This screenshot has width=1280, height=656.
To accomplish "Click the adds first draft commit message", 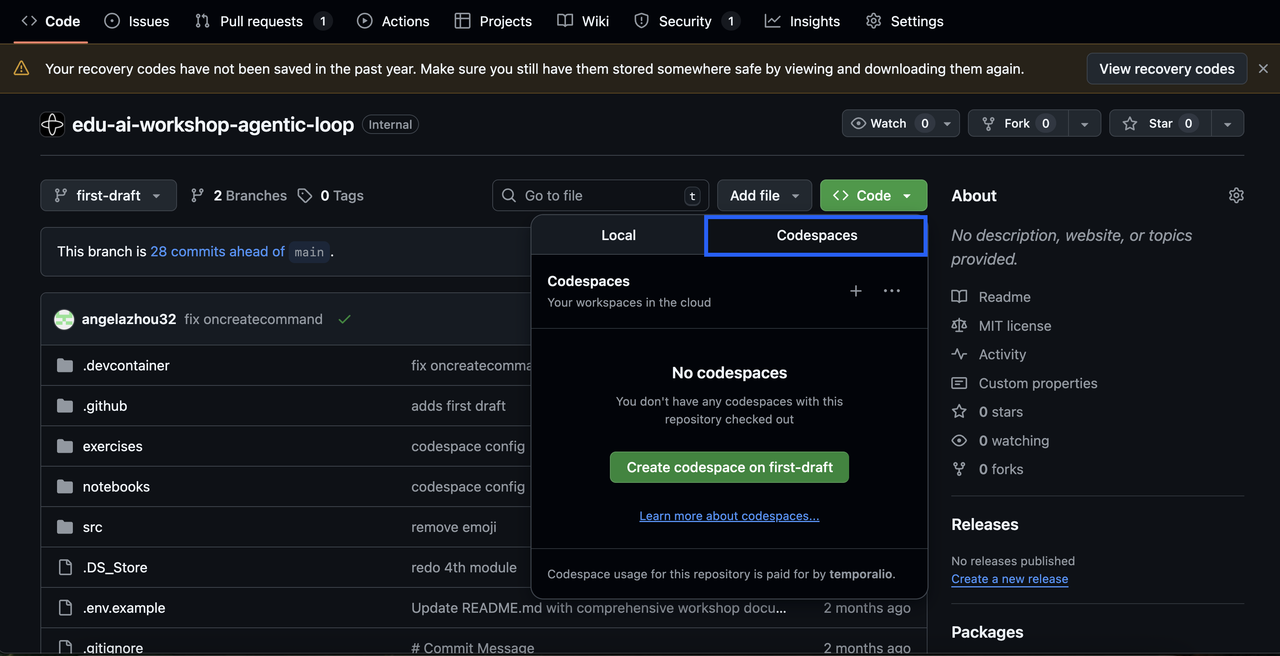I will click(458, 406).
